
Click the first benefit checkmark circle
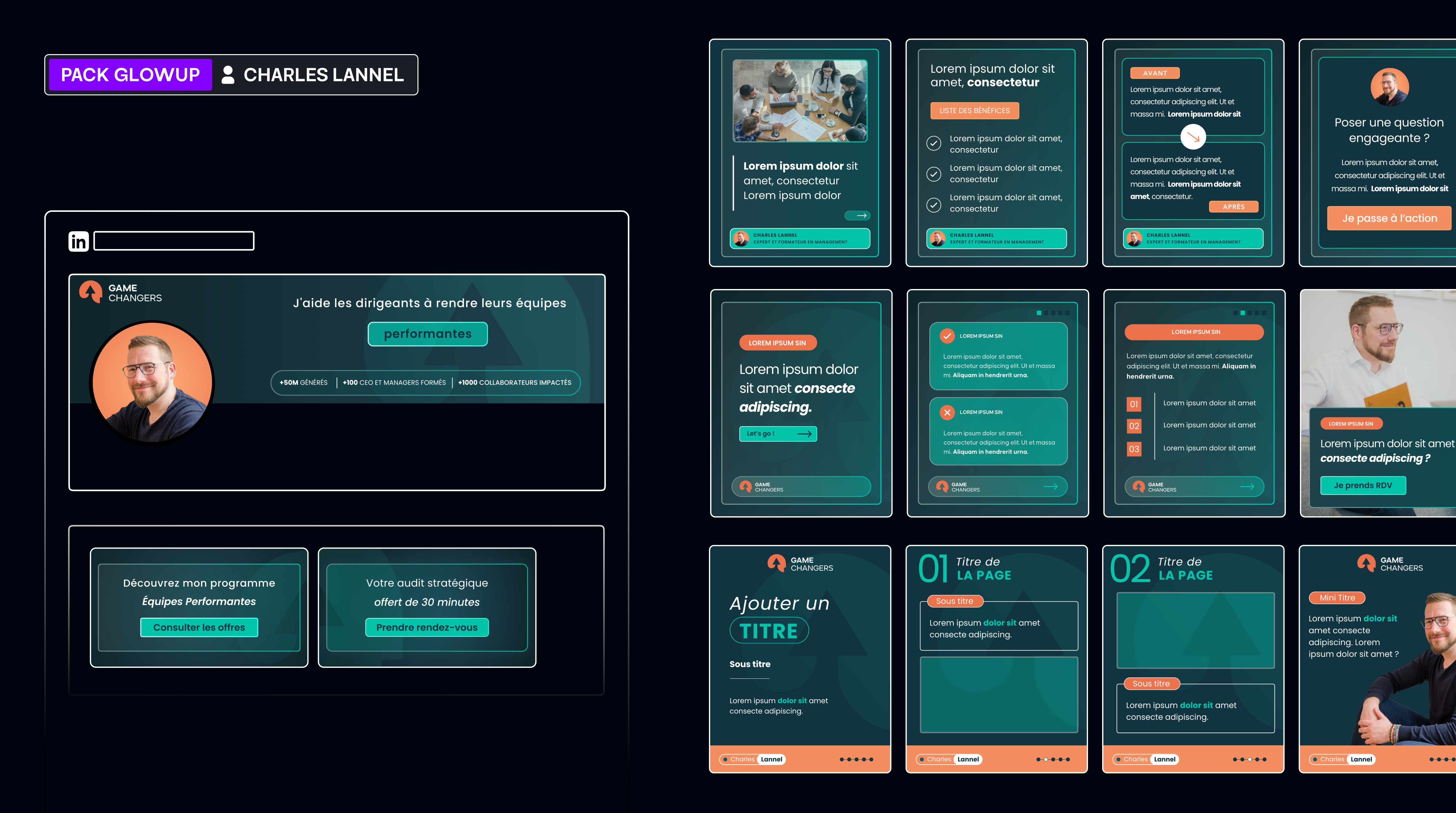pyautogui.click(x=934, y=144)
